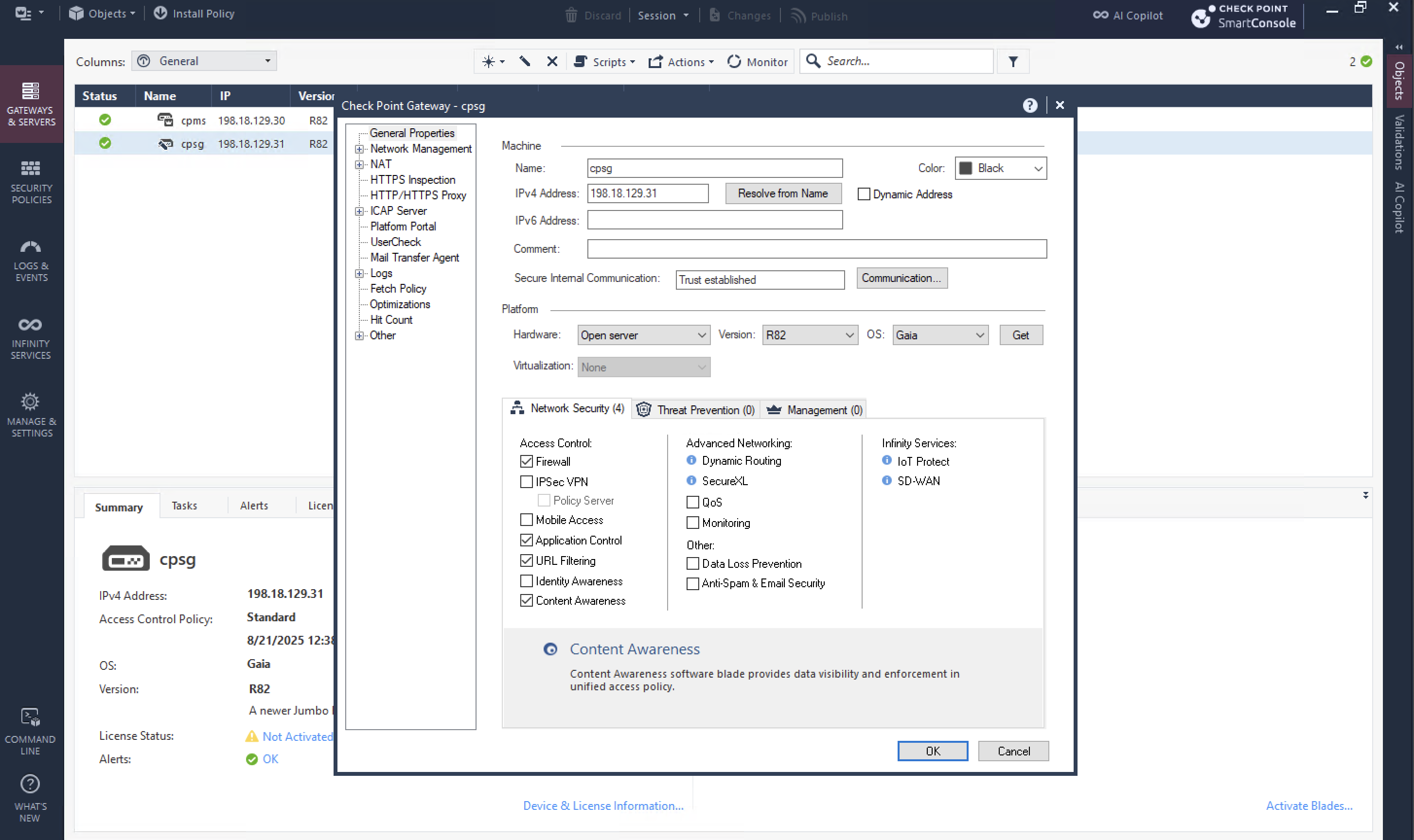Expand the Network Management tree node
This screenshot has width=1414, height=840.
pos(359,149)
